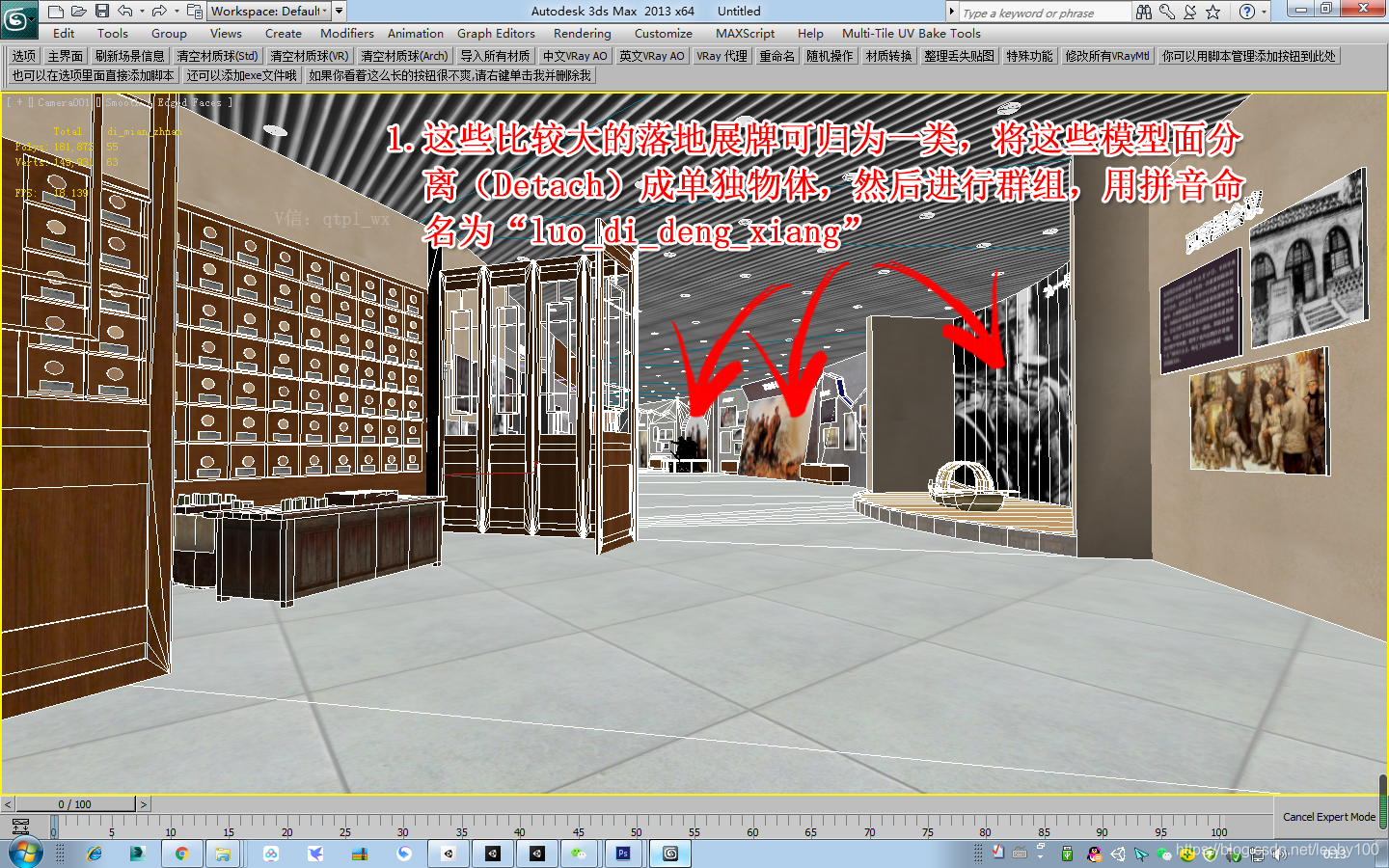Image resolution: width=1389 pixels, height=868 pixels.
Task: Click the VRay 代理 button
Action: tap(722, 56)
